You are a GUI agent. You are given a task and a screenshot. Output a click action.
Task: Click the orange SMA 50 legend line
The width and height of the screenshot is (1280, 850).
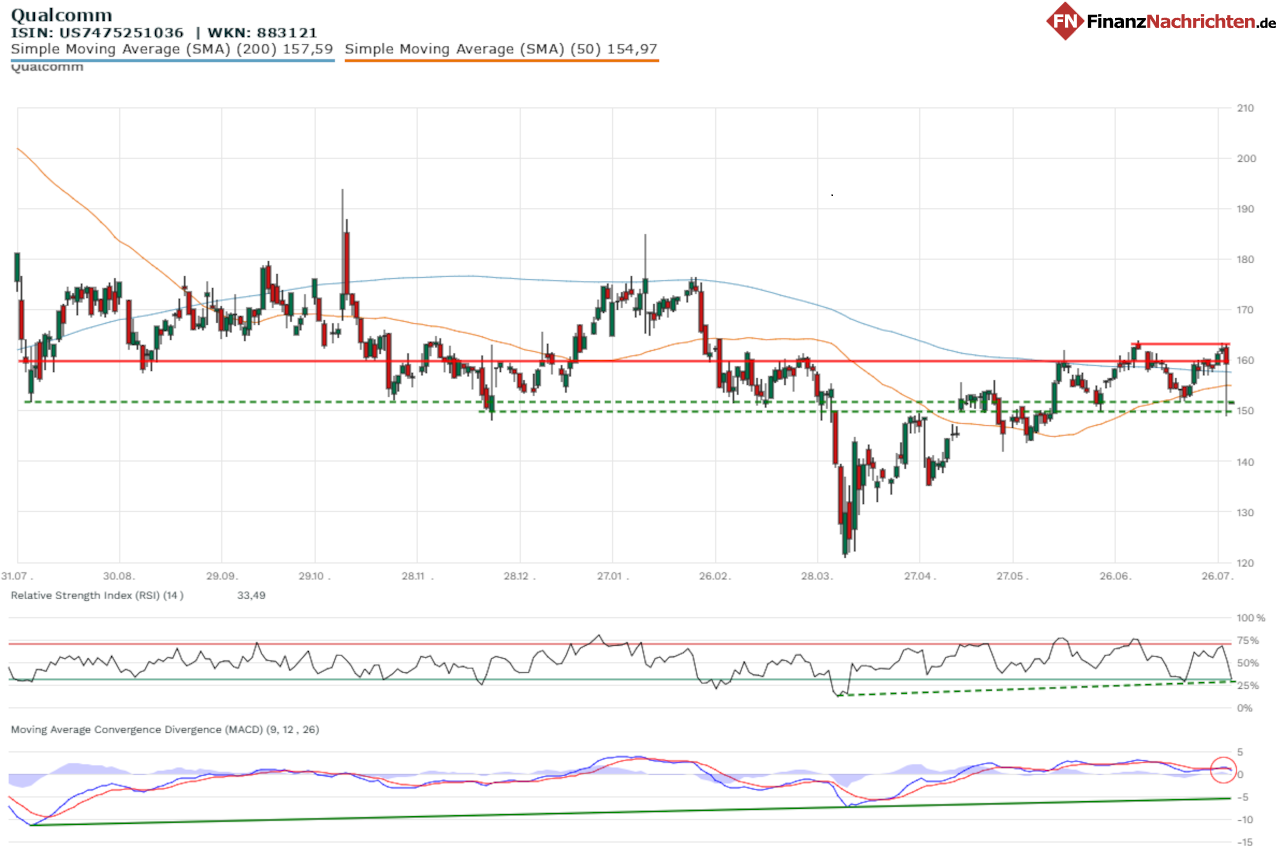coord(501,60)
